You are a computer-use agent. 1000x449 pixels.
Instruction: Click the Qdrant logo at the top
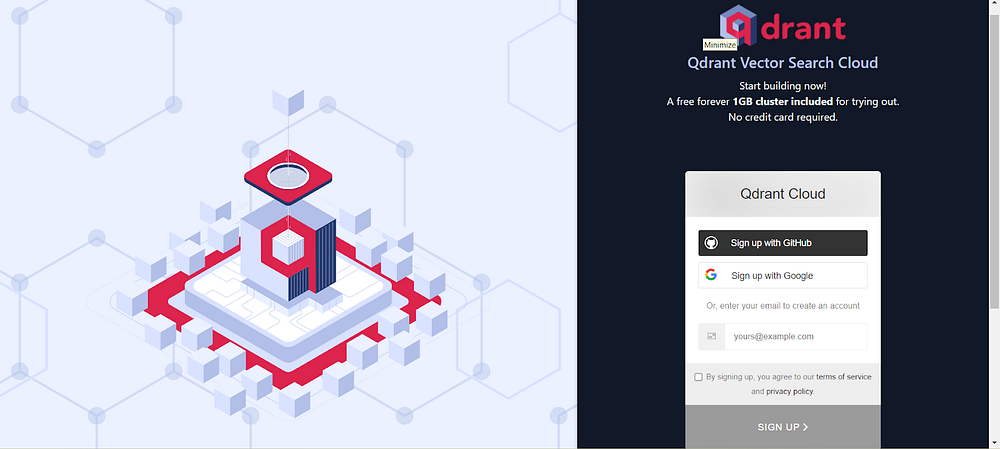click(783, 26)
